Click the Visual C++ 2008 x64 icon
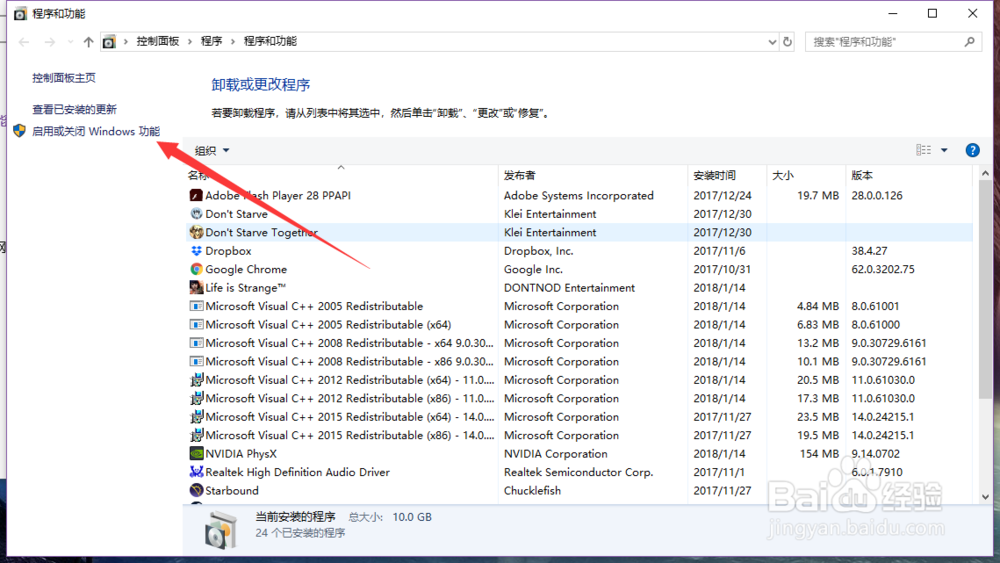Viewport: 1000px width, 563px height. (x=196, y=343)
